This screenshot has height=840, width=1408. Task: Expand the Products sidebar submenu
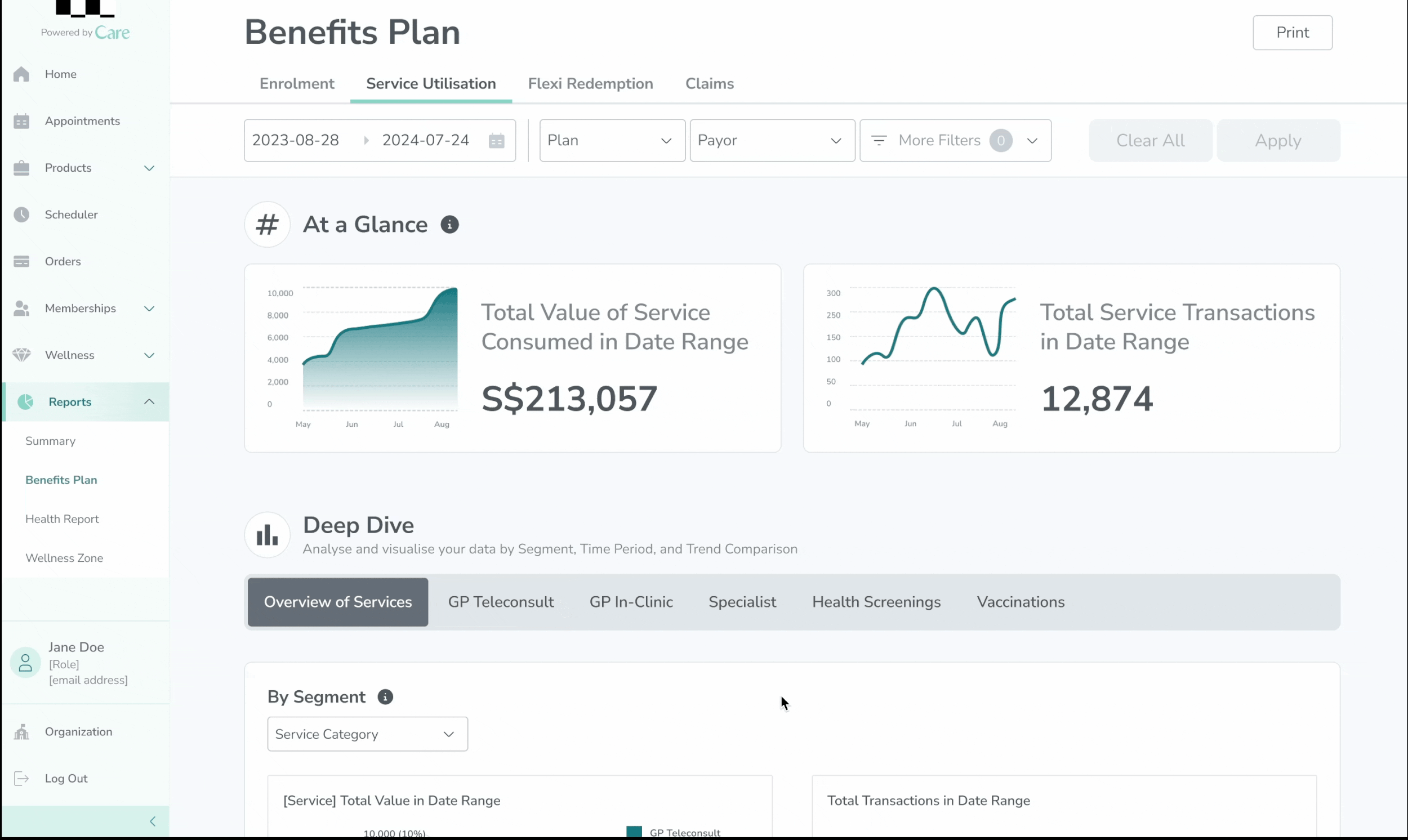149,168
